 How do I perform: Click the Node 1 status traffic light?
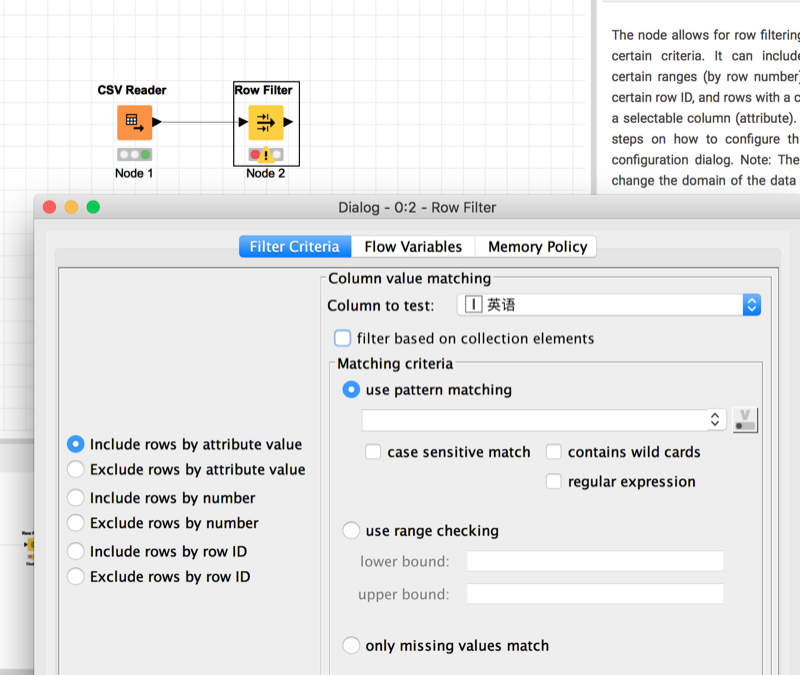[x=135, y=154]
